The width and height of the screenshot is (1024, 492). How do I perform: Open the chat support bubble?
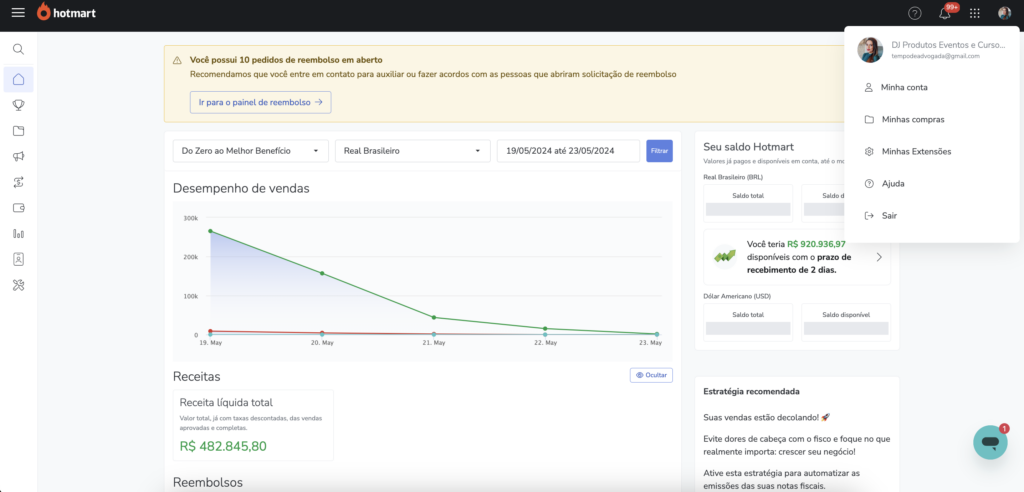[x=990, y=442]
